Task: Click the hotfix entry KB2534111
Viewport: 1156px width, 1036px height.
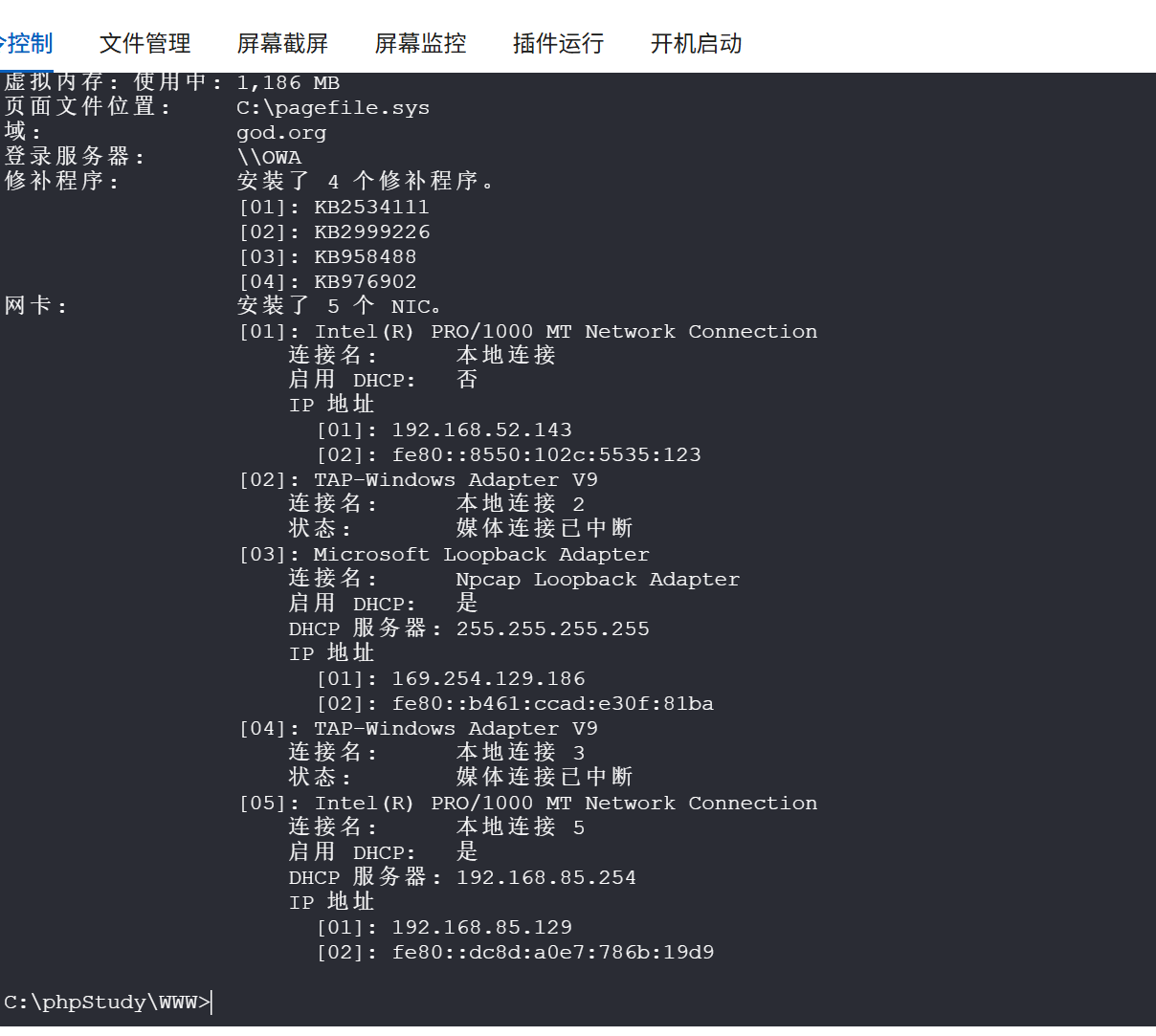Action: click(x=371, y=208)
